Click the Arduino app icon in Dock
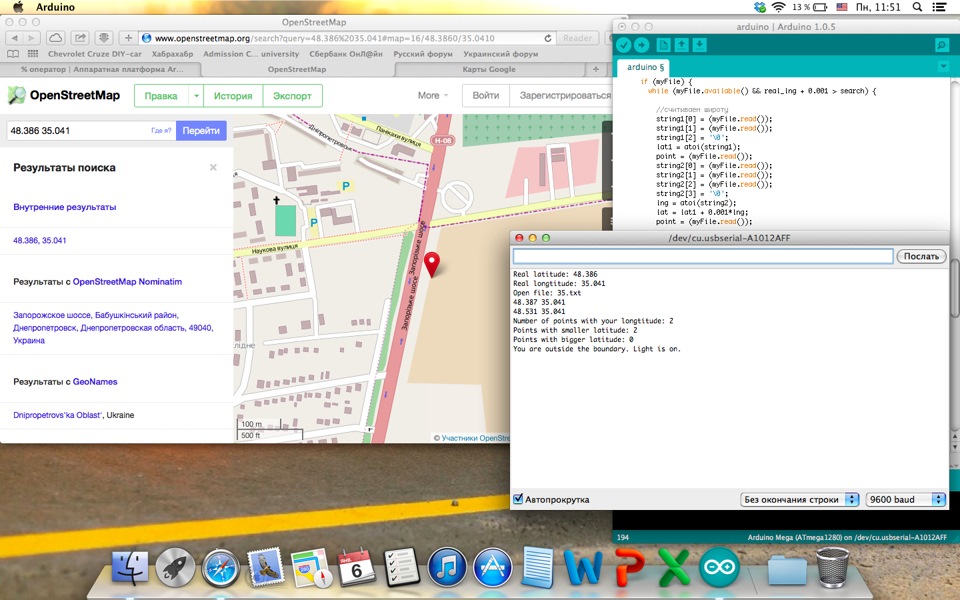Viewport: 960px width, 600px height. 719,567
